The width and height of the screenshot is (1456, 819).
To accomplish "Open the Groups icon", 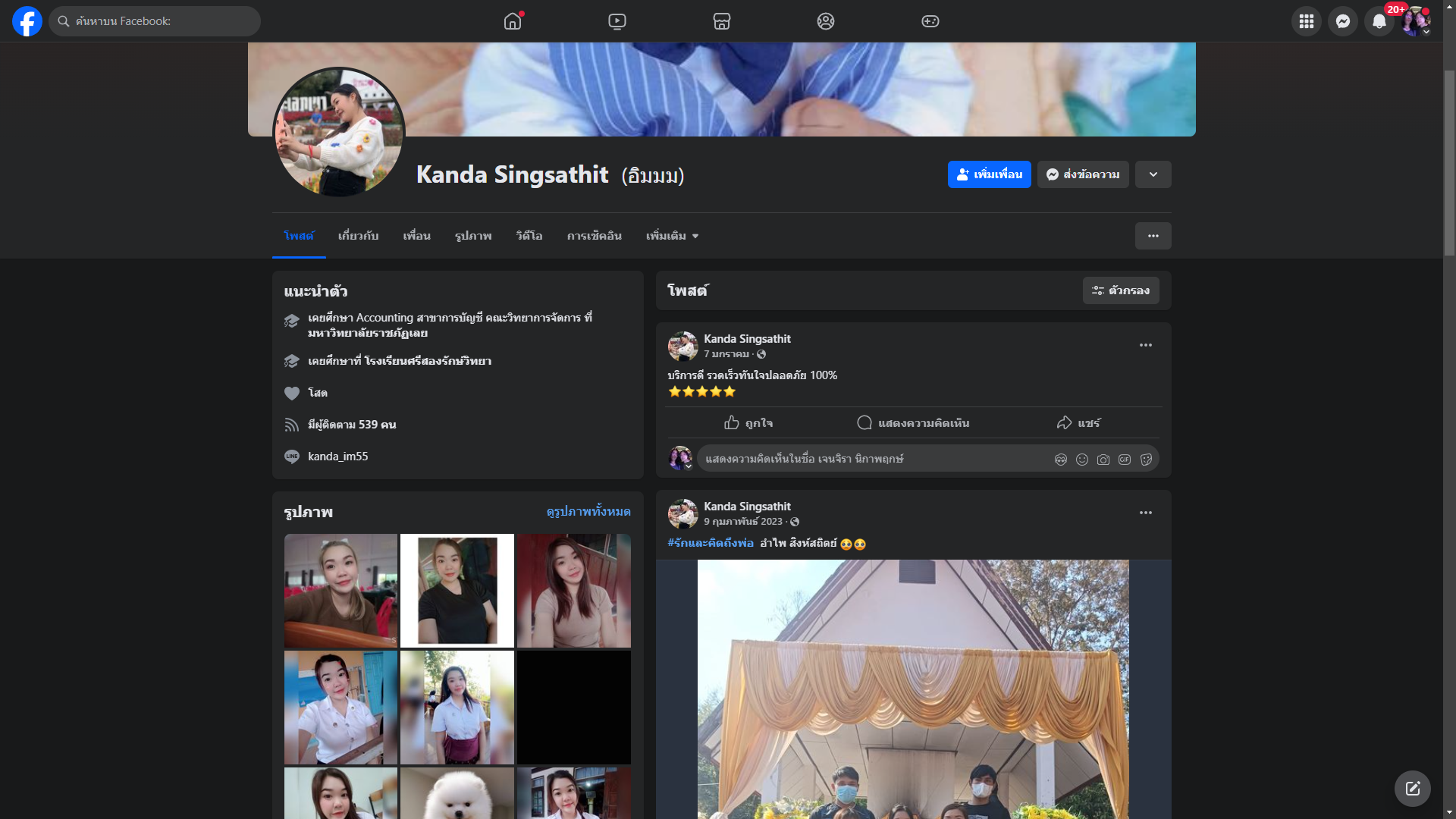I will 825,21.
